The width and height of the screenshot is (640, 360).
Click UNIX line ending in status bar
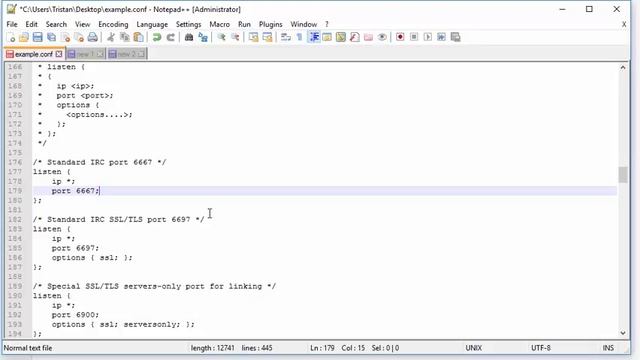pyautogui.click(x=473, y=348)
